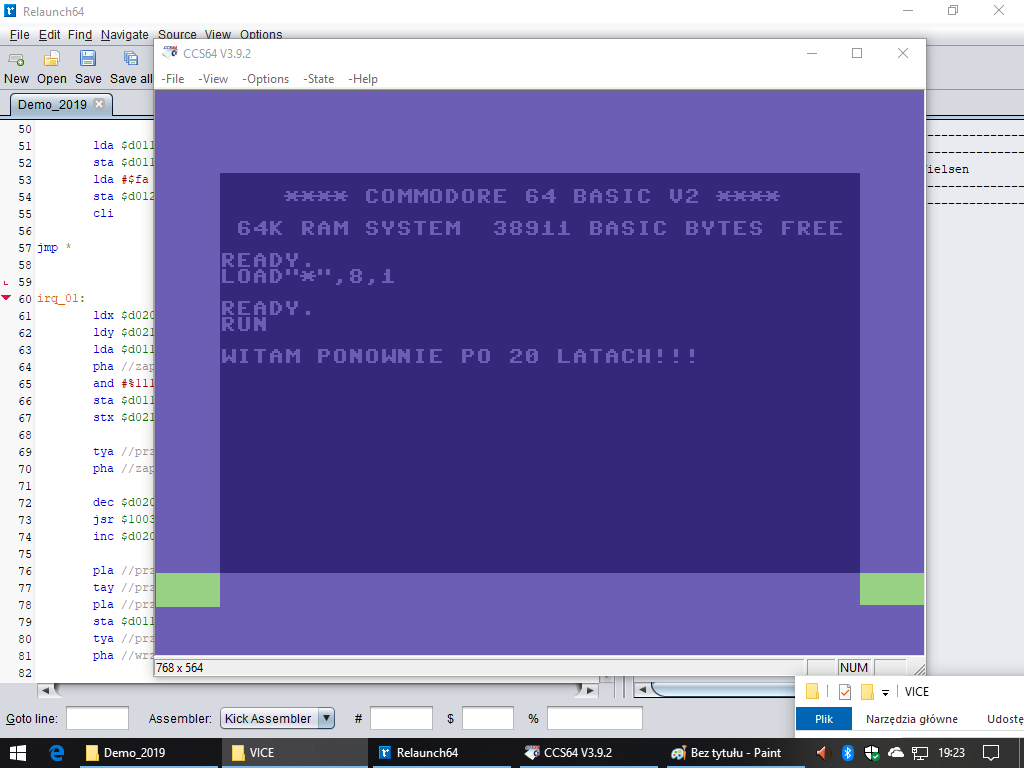Click the volume speaker tray icon

click(823, 753)
